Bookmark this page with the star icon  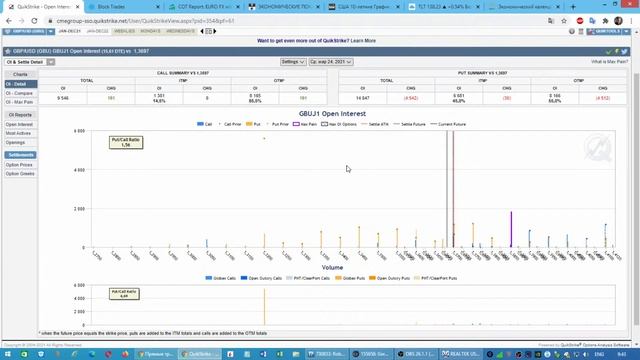pyautogui.click(x=564, y=21)
